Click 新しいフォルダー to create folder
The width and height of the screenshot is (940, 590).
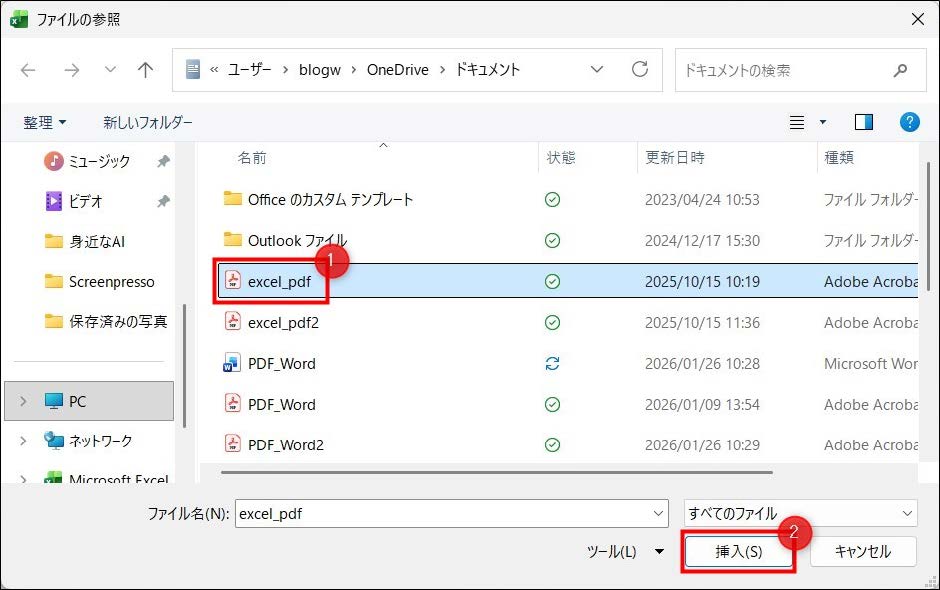[148, 122]
